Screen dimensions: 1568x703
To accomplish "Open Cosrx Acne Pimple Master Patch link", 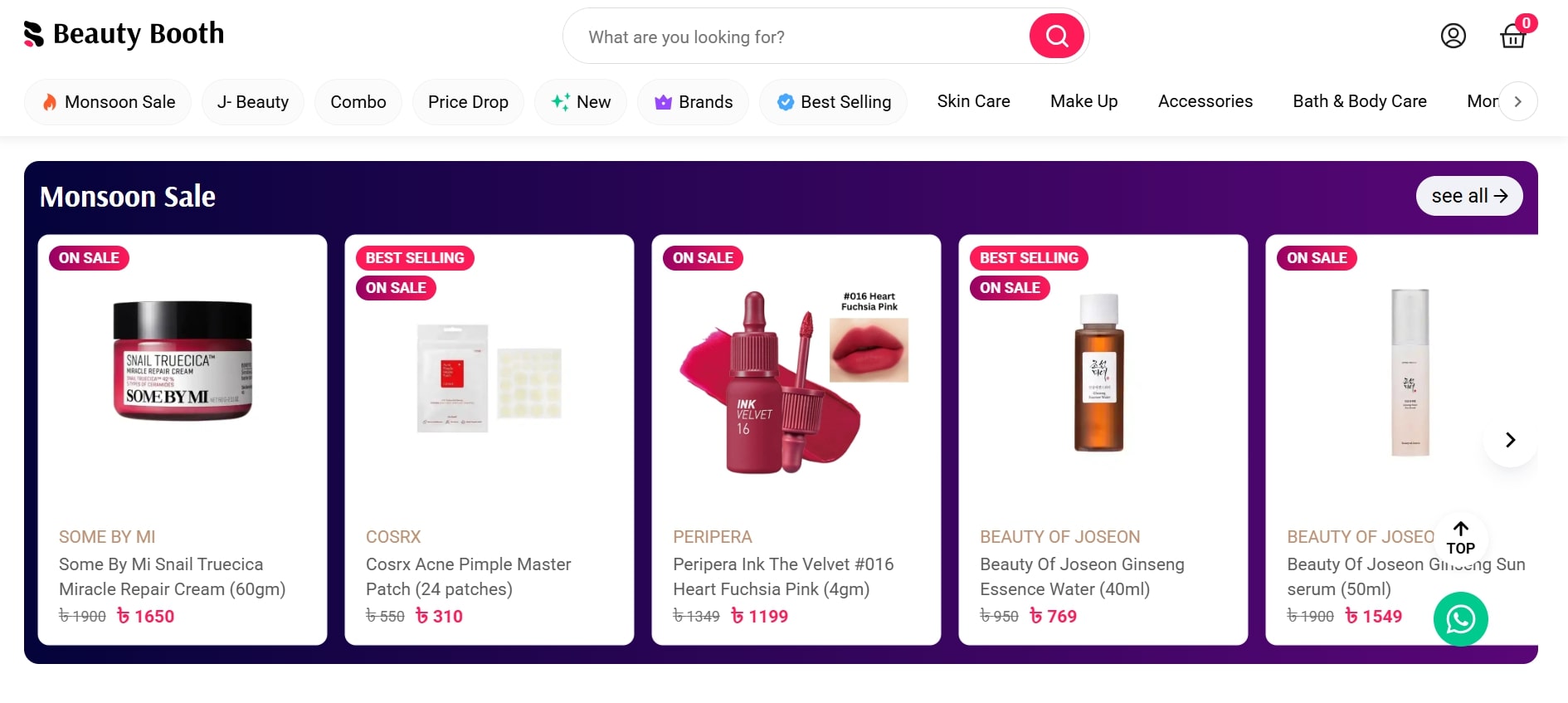I will click(x=468, y=577).
